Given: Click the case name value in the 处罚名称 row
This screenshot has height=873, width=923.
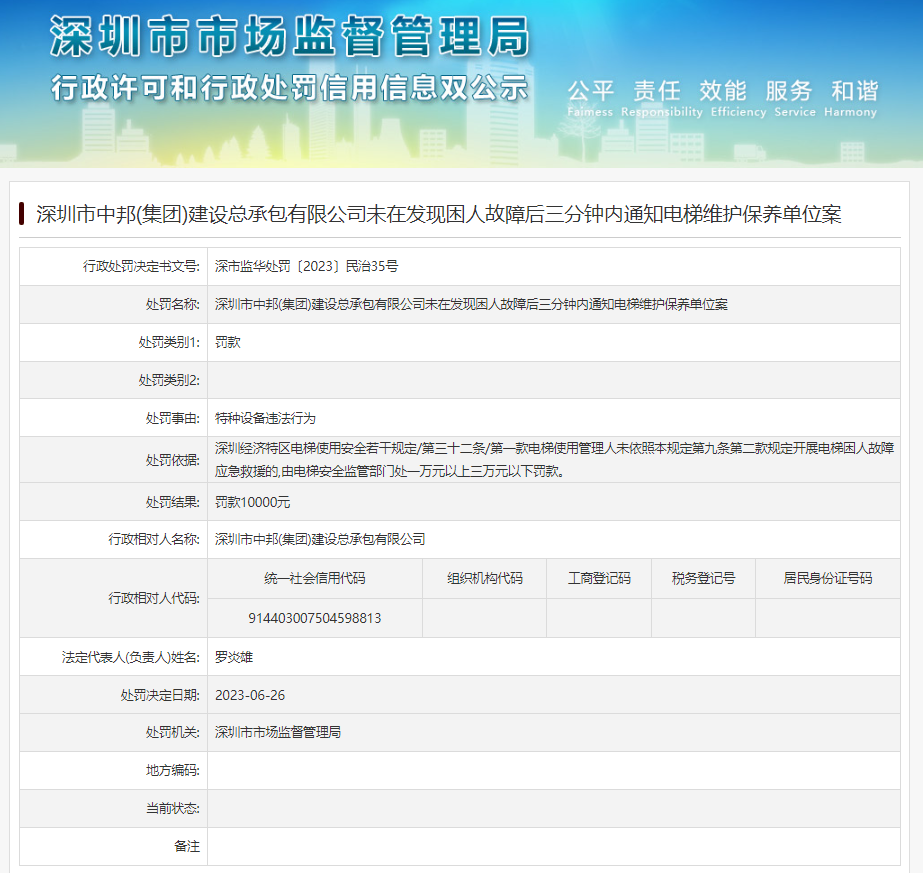Looking at the screenshot, I should tap(471, 304).
